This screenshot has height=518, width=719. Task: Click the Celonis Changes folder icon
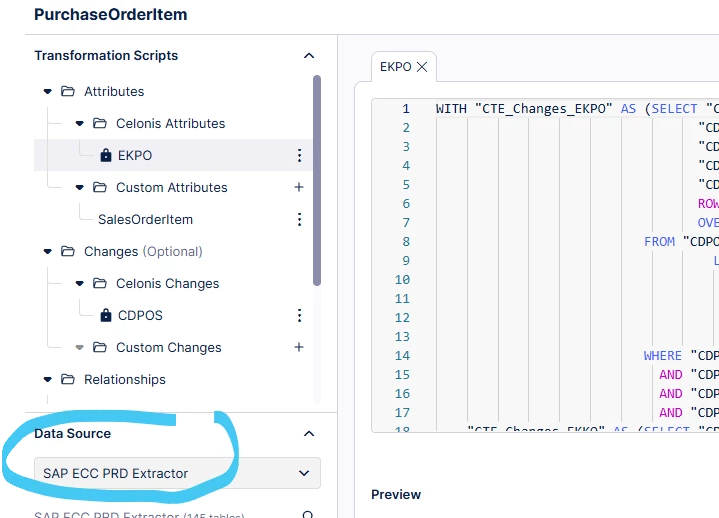point(100,283)
